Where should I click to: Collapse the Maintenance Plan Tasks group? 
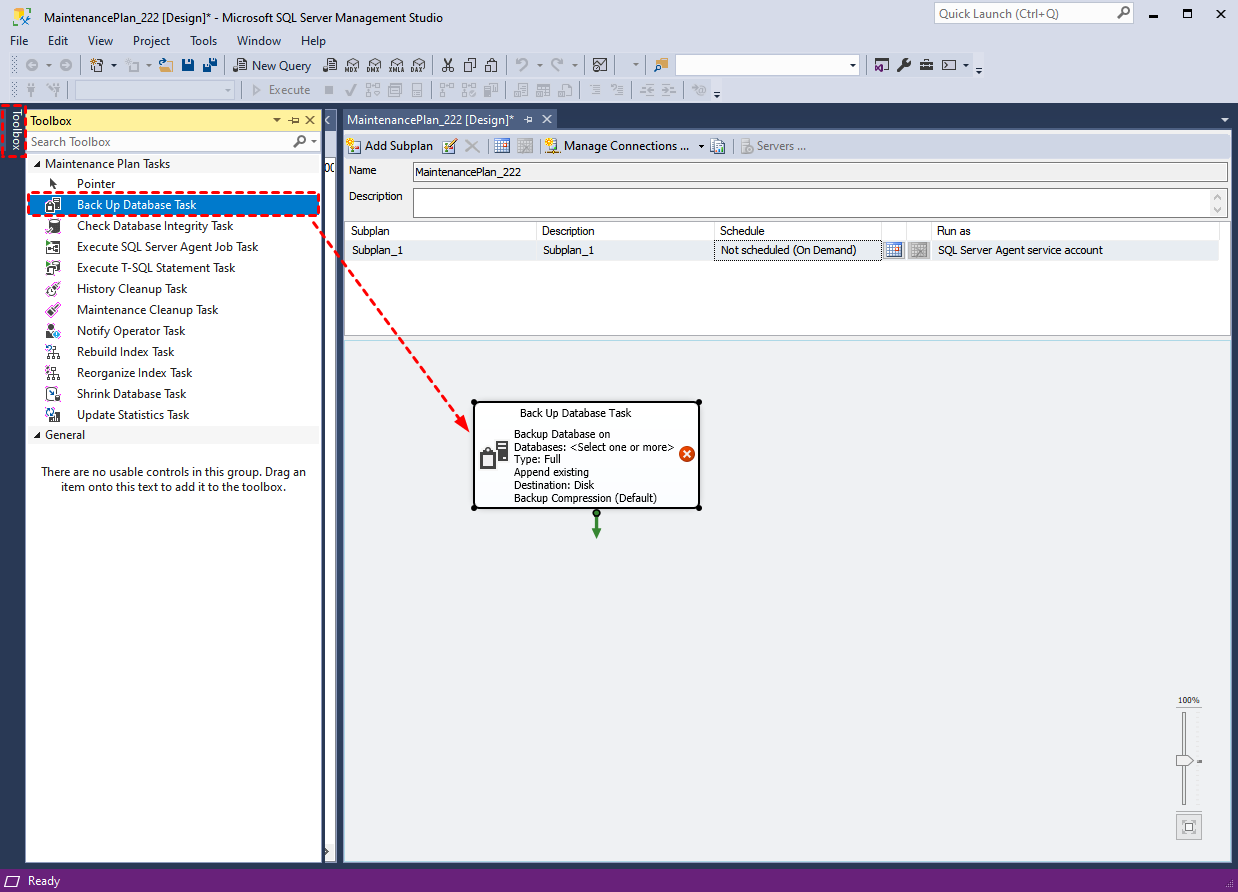(38, 164)
